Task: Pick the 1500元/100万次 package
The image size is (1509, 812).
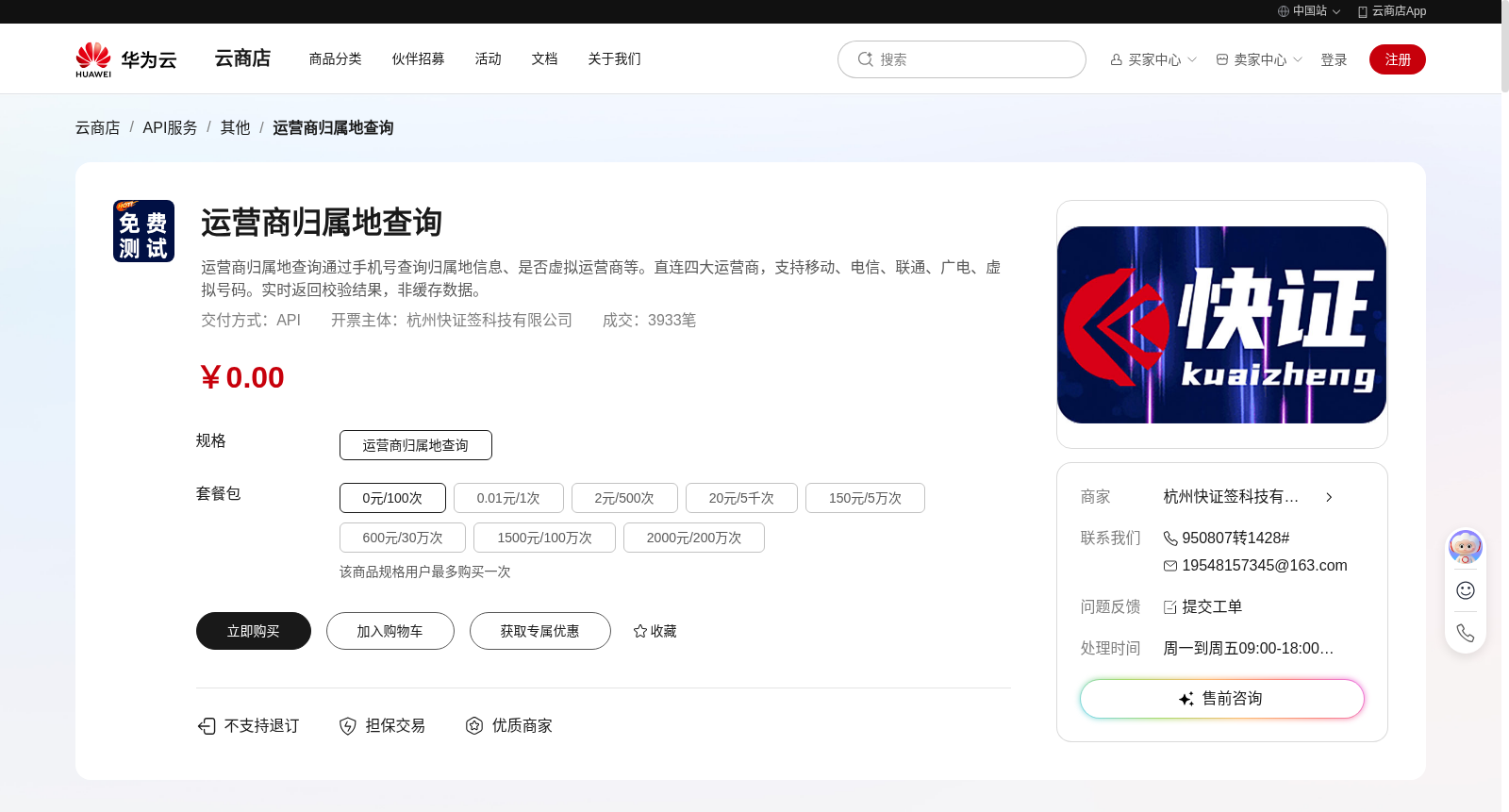Action: point(544,538)
